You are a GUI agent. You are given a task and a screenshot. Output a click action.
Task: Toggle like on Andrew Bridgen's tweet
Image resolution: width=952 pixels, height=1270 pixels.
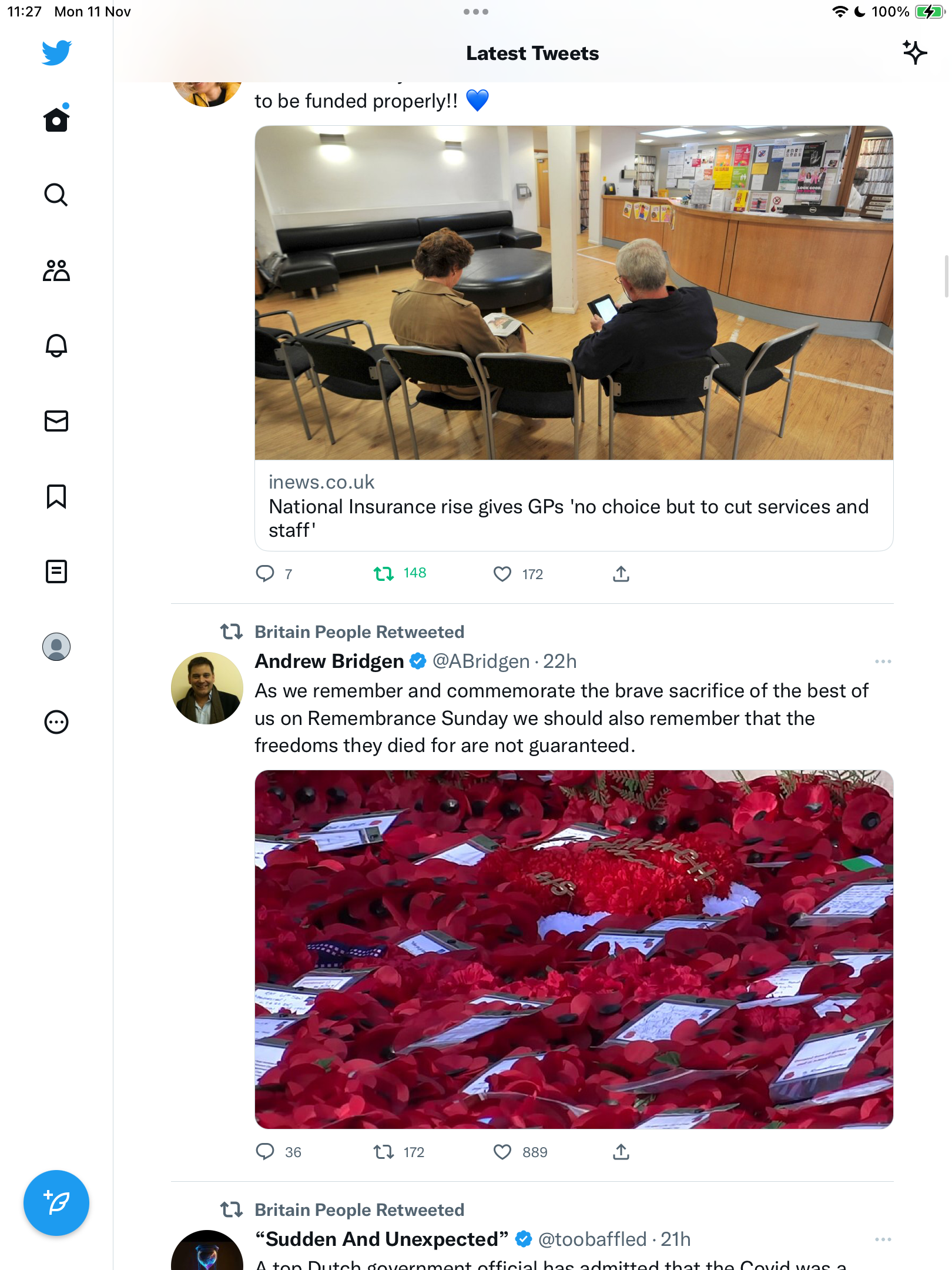click(502, 1152)
